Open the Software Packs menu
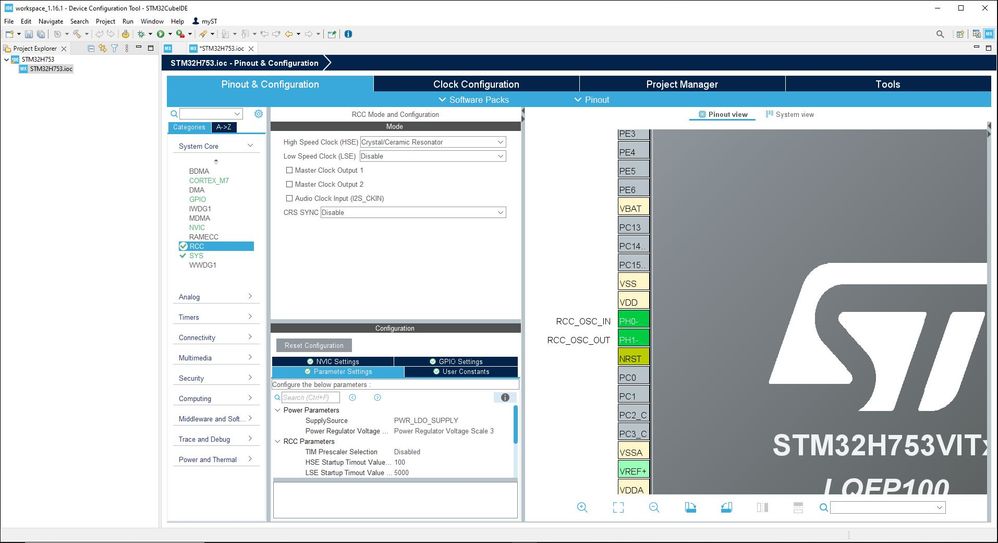The width and height of the screenshot is (998, 543). coord(474,100)
